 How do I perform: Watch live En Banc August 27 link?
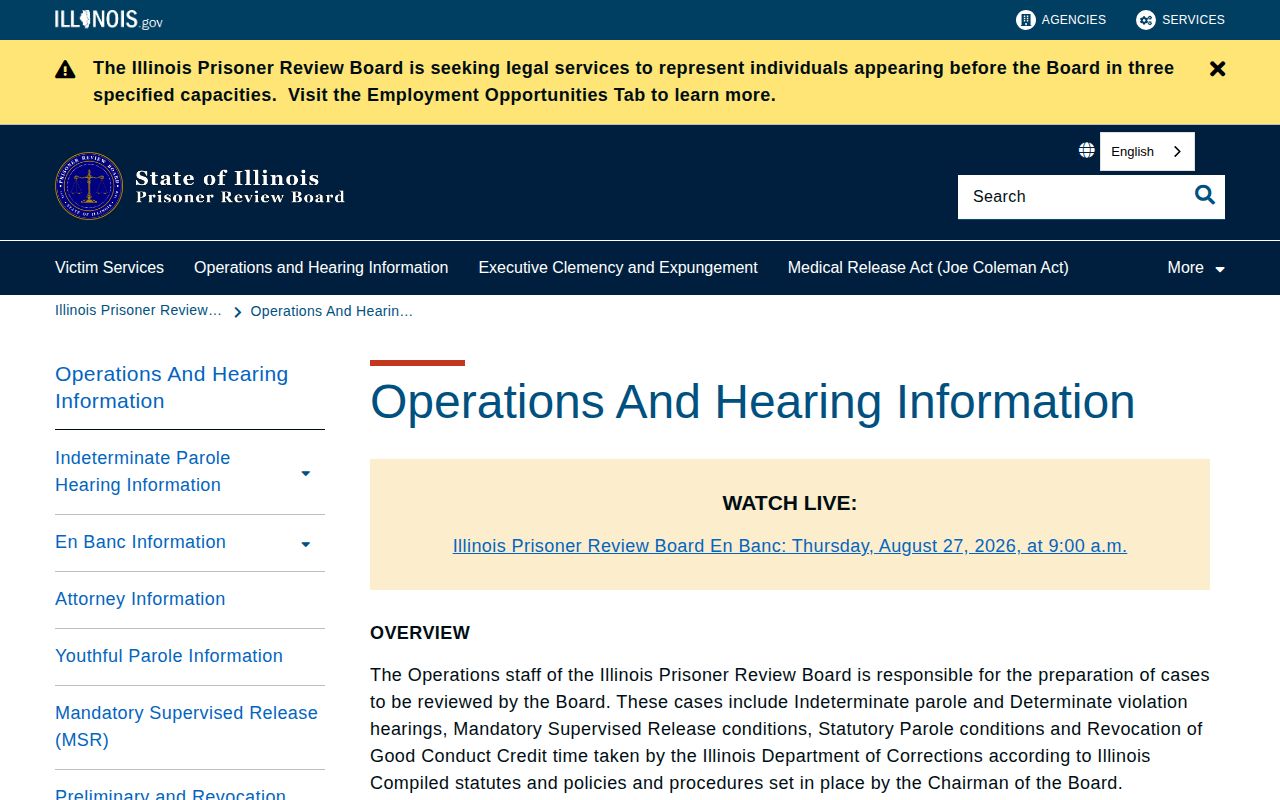point(790,546)
